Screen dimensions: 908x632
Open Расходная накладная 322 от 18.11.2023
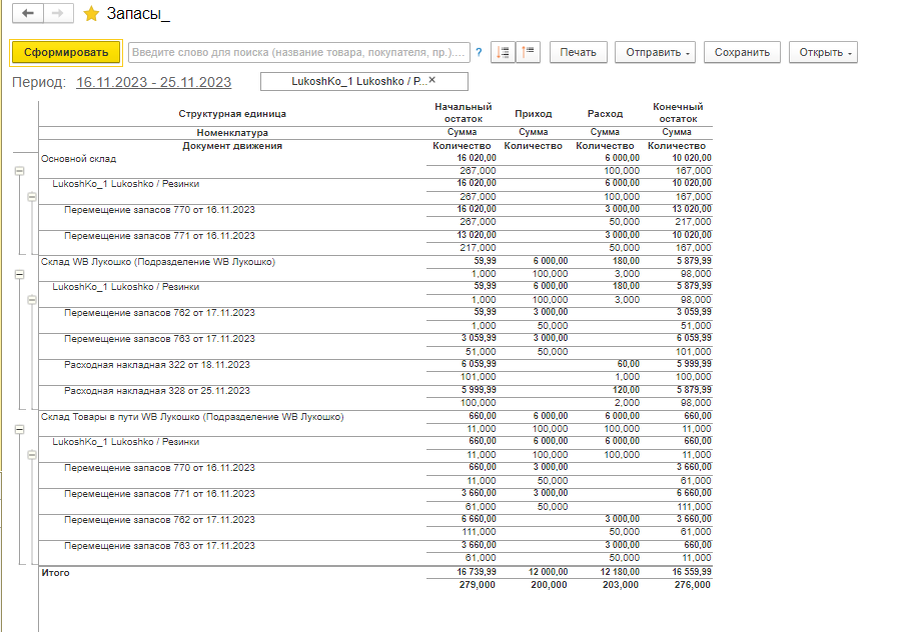(x=157, y=365)
